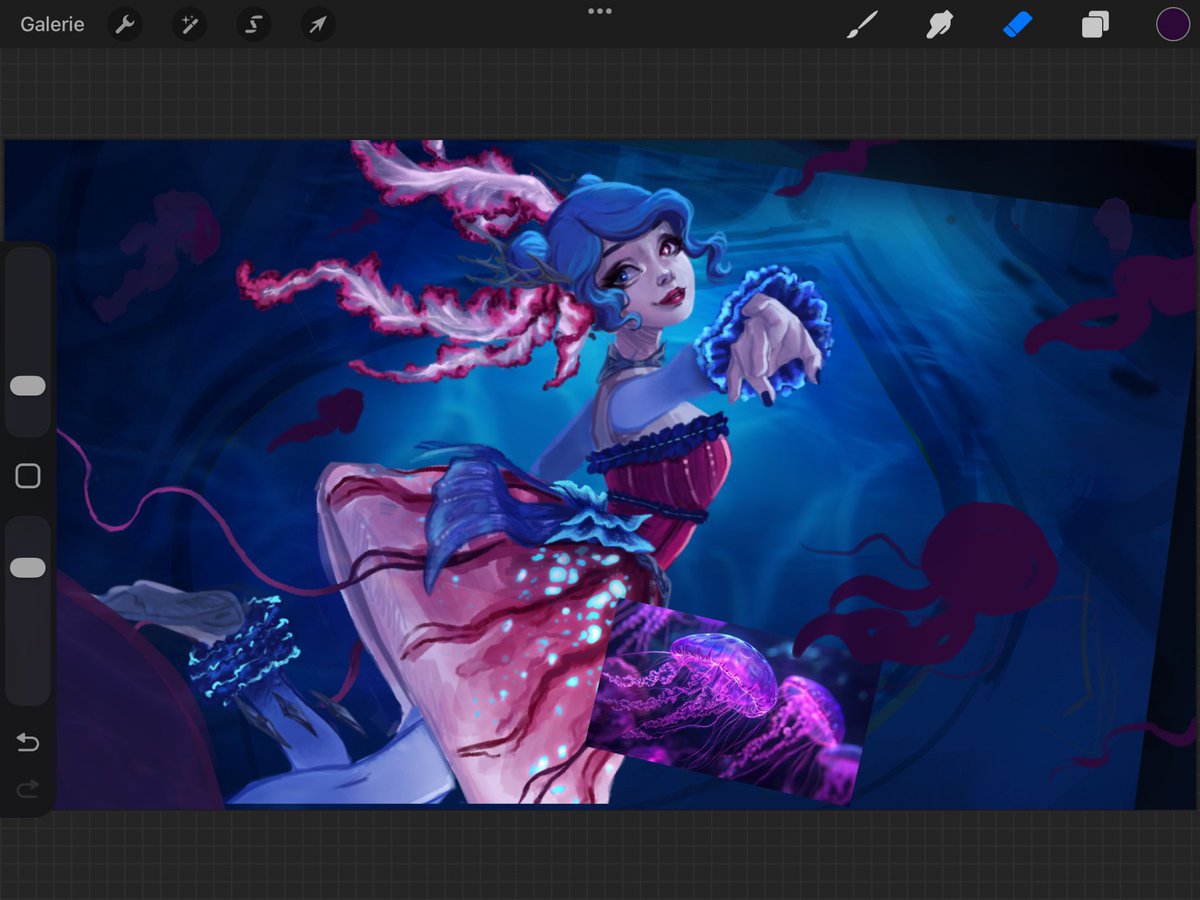Tap the square Modify button on the sidebar
The width and height of the screenshot is (1200, 900).
27,476
